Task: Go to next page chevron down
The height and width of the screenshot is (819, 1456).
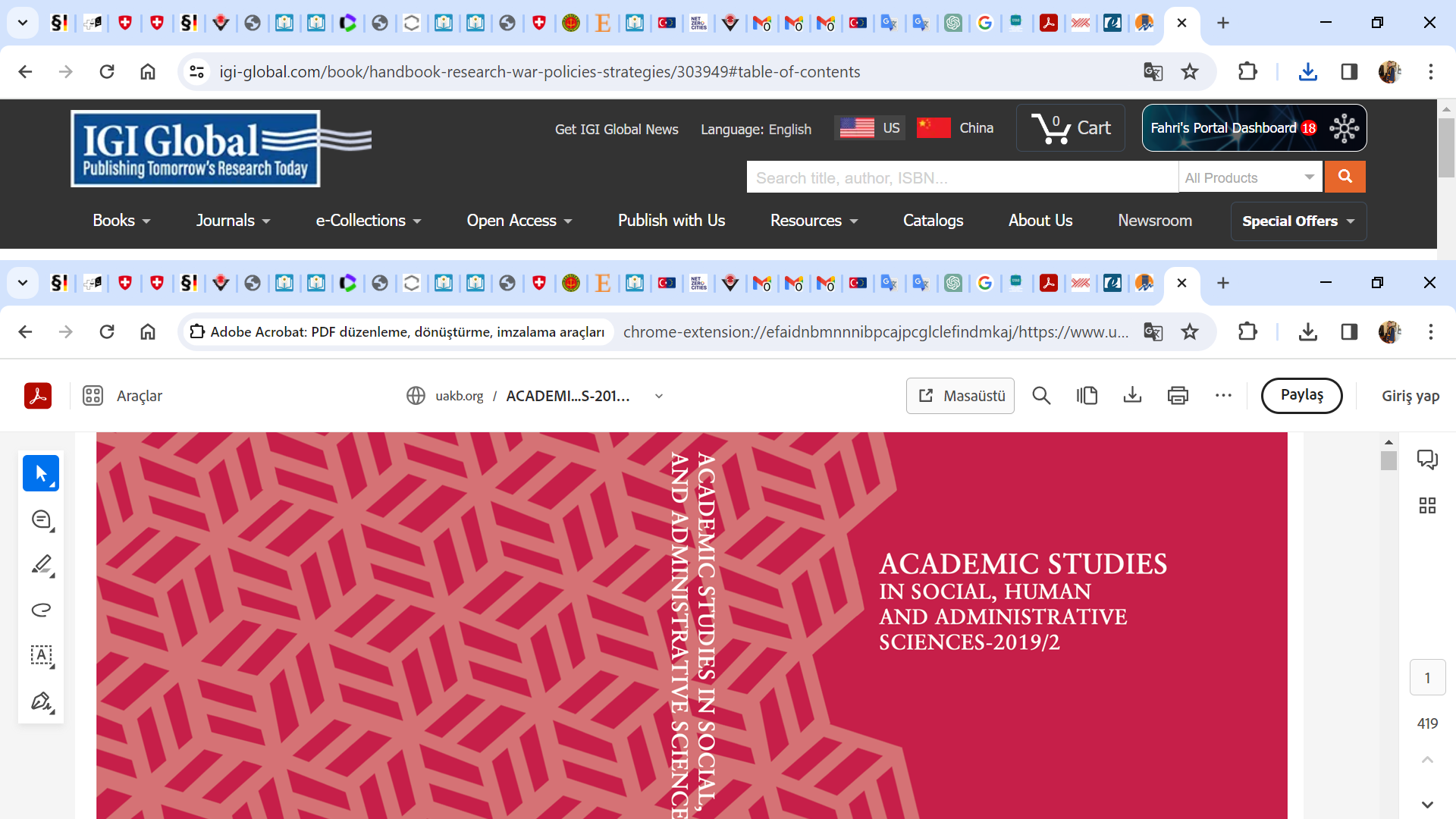Action: [1427, 805]
